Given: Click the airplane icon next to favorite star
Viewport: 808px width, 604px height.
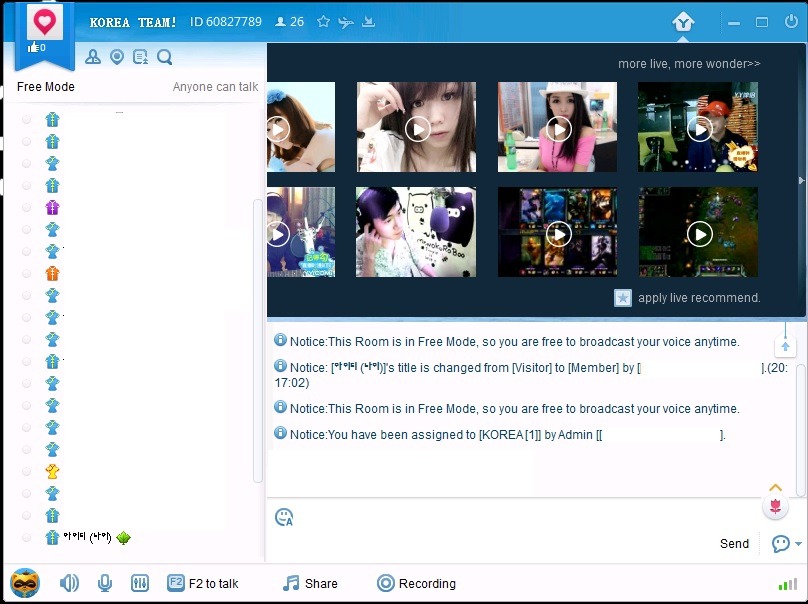Looking at the screenshot, I should (346, 21).
